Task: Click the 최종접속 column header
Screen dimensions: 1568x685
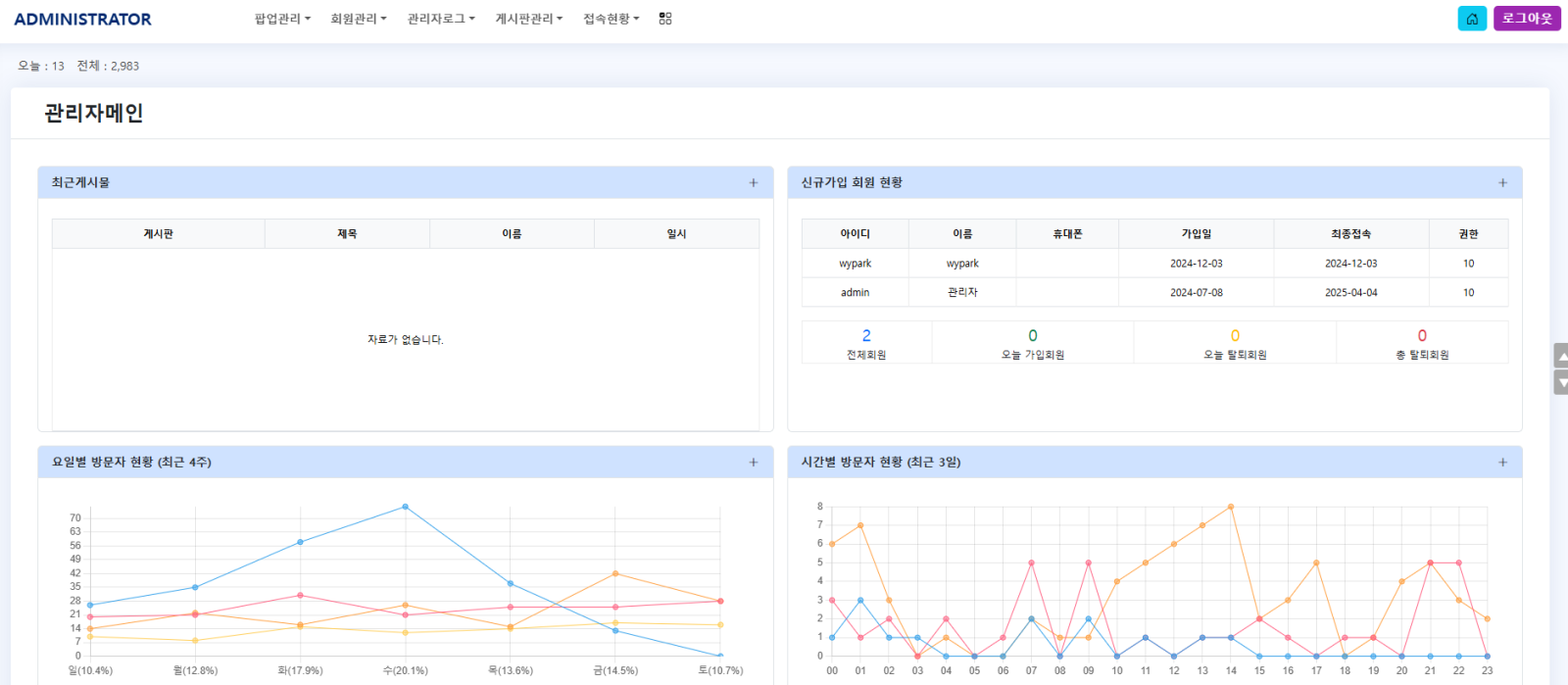Action: (1351, 234)
